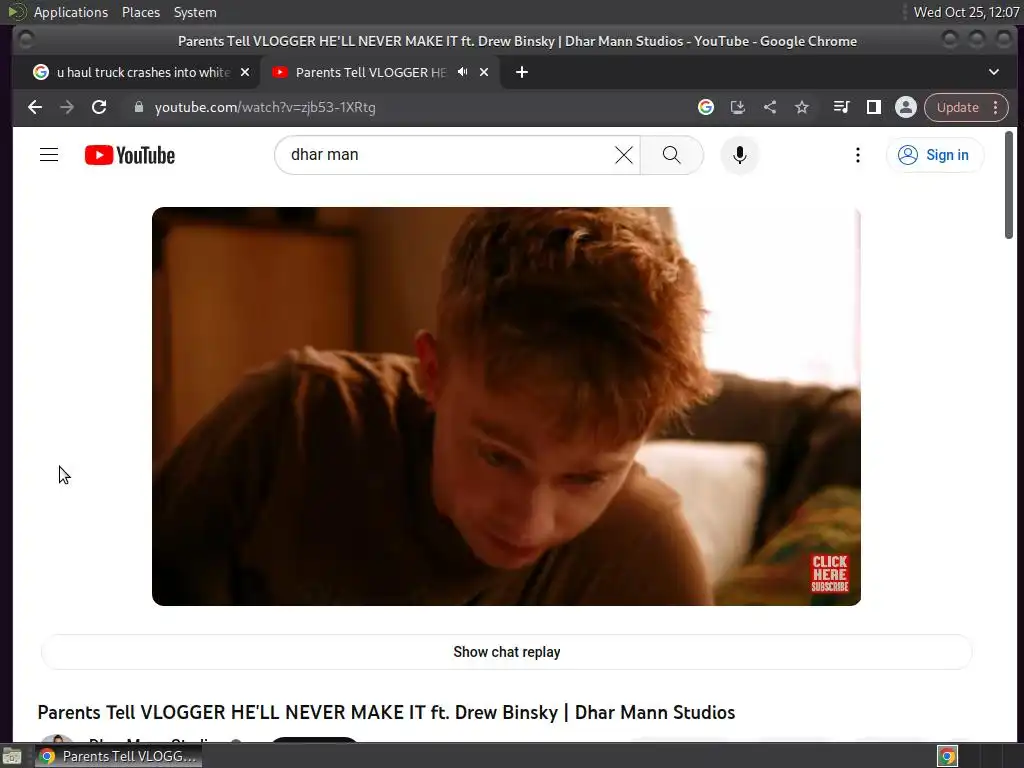Toggle Chrome side panel
Screen dimensions: 1024x768
(x=873, y=107)
